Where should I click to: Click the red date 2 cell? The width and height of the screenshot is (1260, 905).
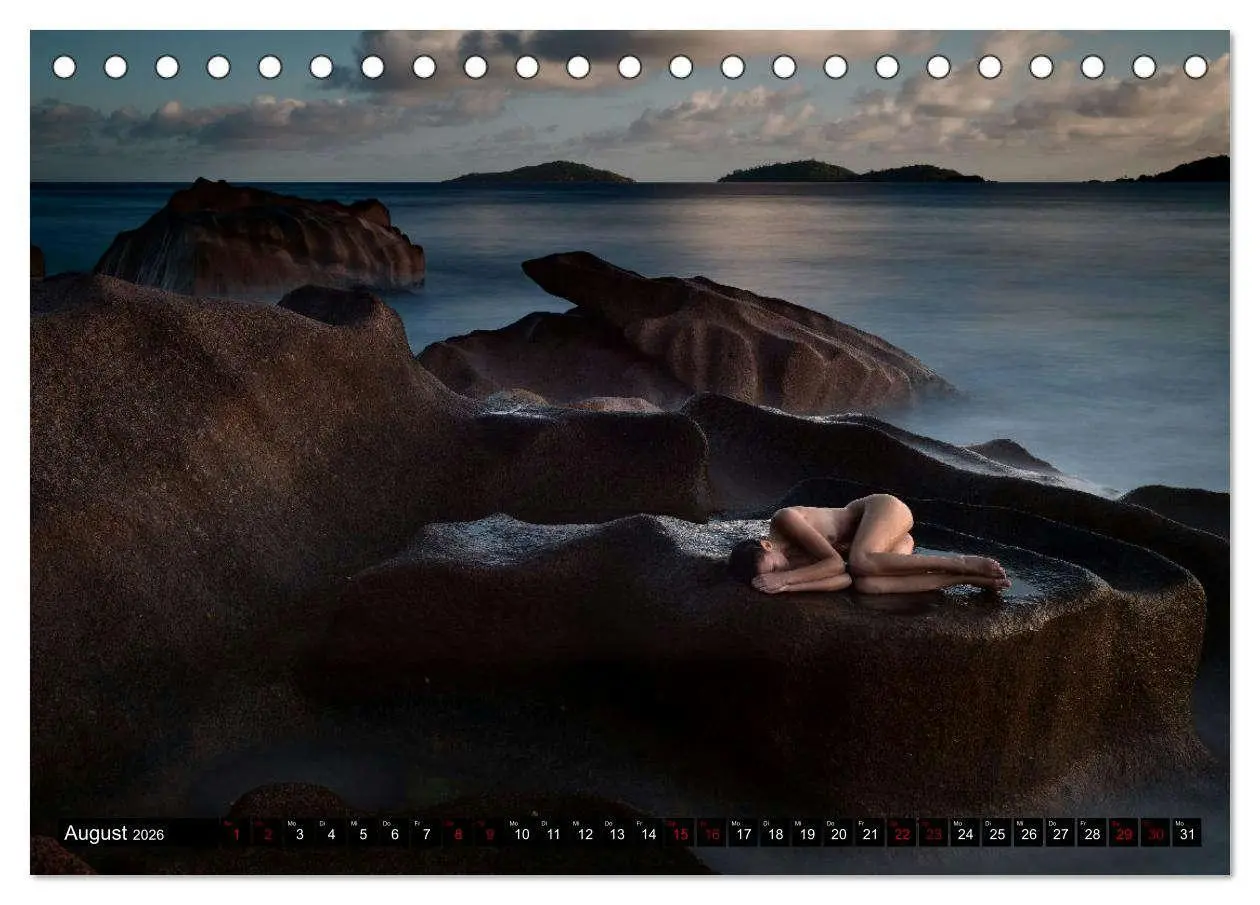(x=267, y=832)
